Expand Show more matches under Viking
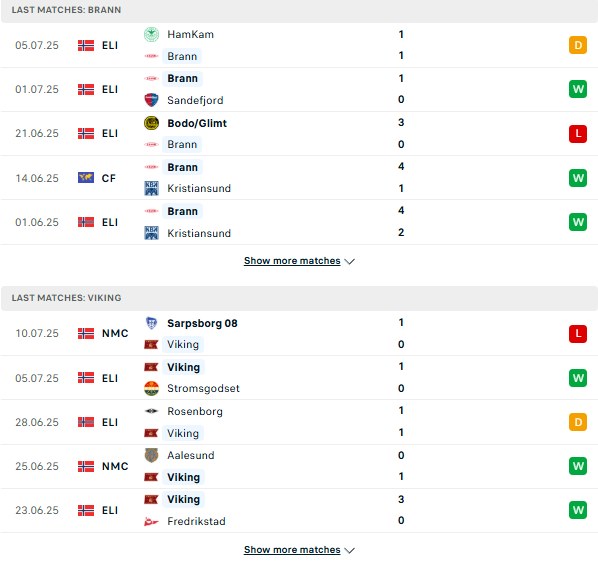This screenshot has width=598, height=561. 292,550
